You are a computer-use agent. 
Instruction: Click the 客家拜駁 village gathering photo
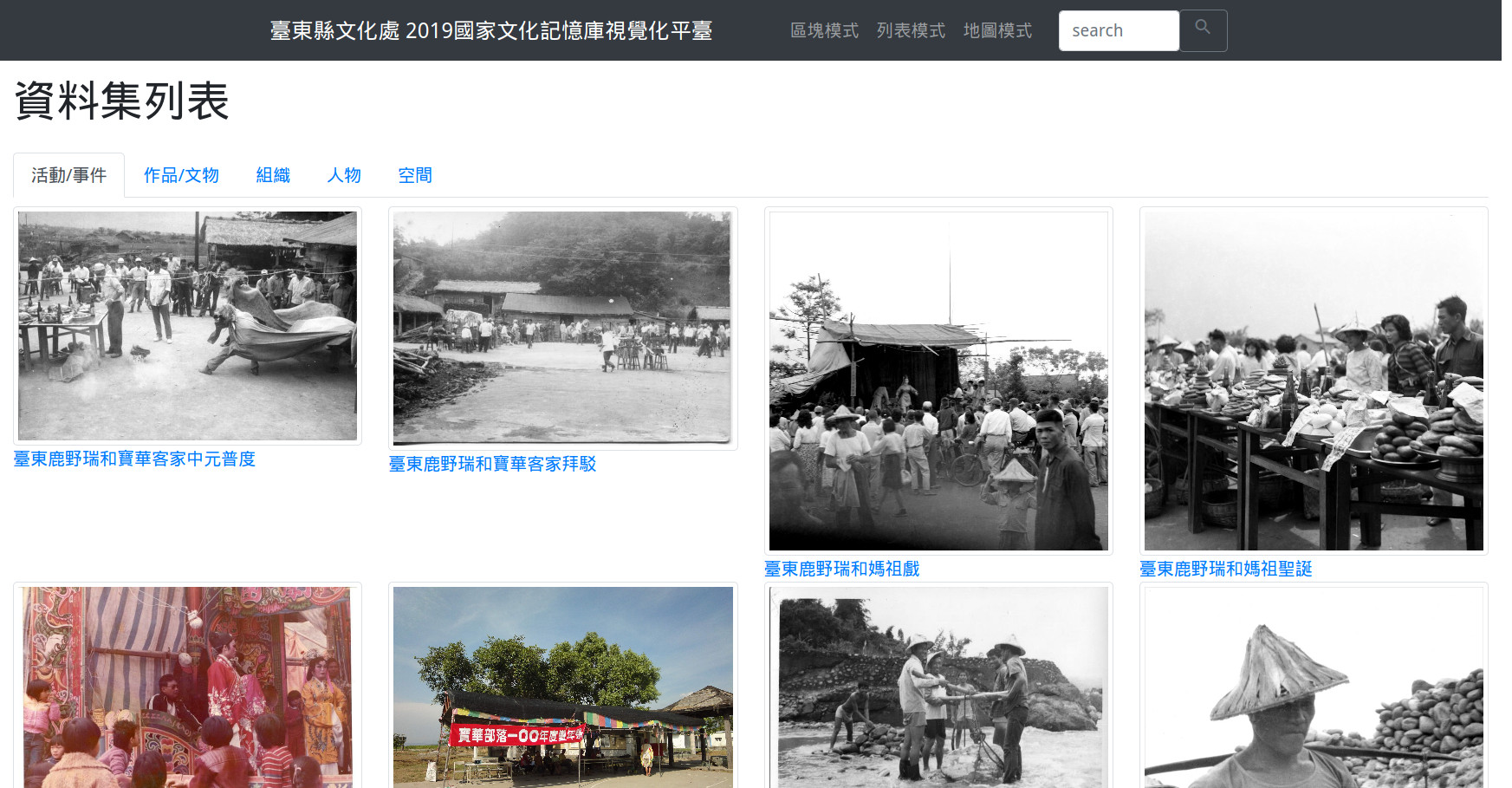(x=562, y=329)
